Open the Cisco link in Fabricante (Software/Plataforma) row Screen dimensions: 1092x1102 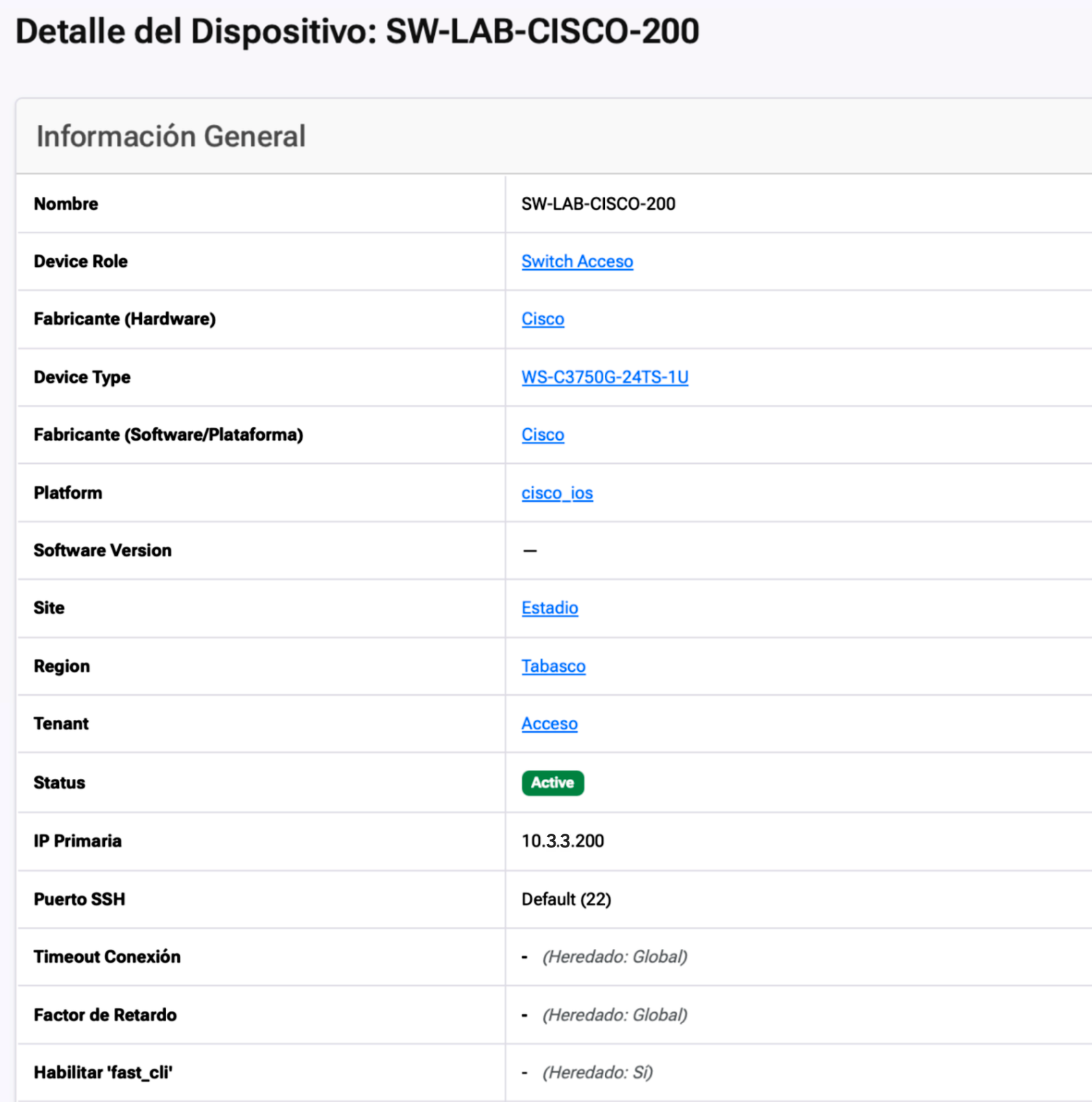(543, 435)
